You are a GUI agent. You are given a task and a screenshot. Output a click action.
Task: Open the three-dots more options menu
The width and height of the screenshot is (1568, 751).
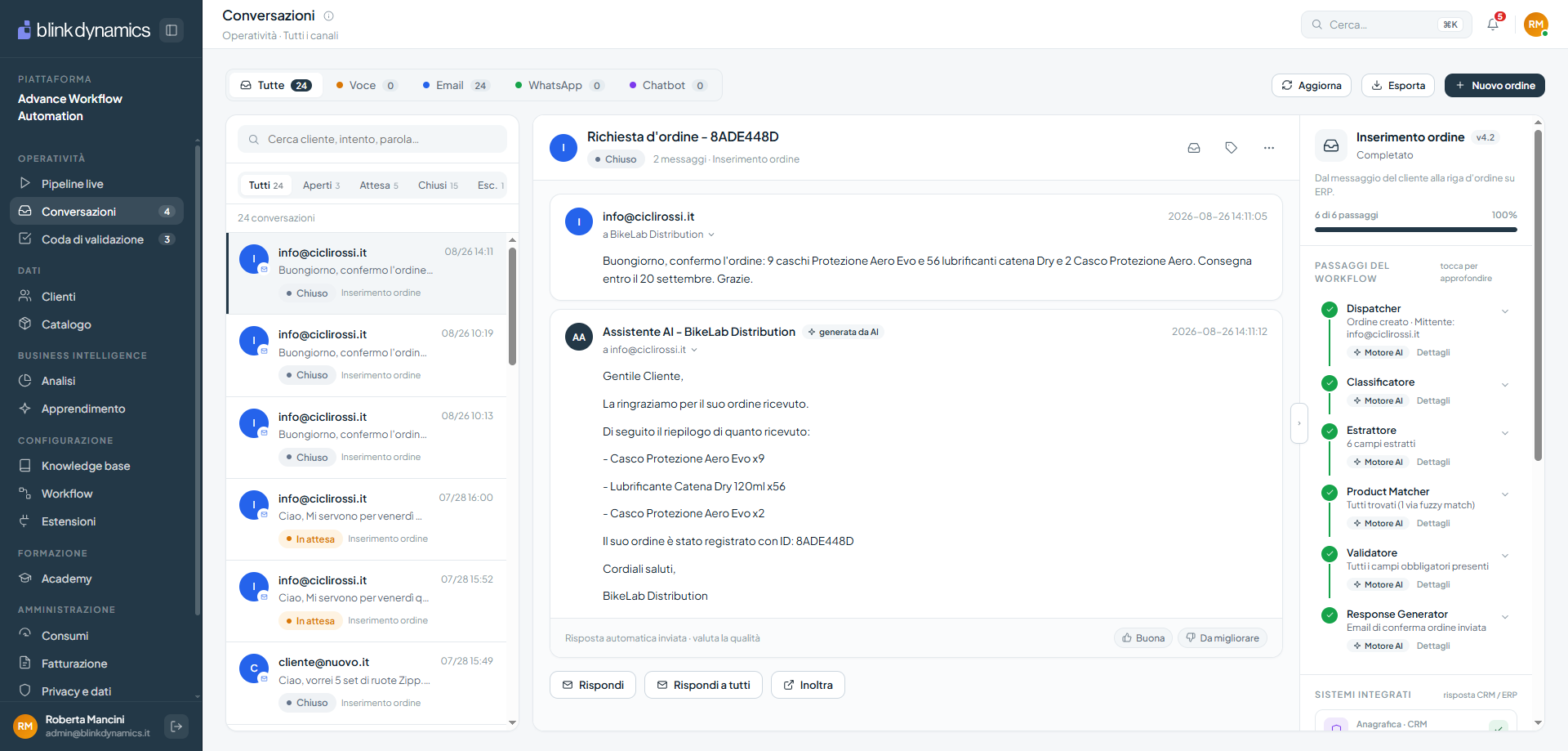pyautogui.click(x=1269, y=148)
